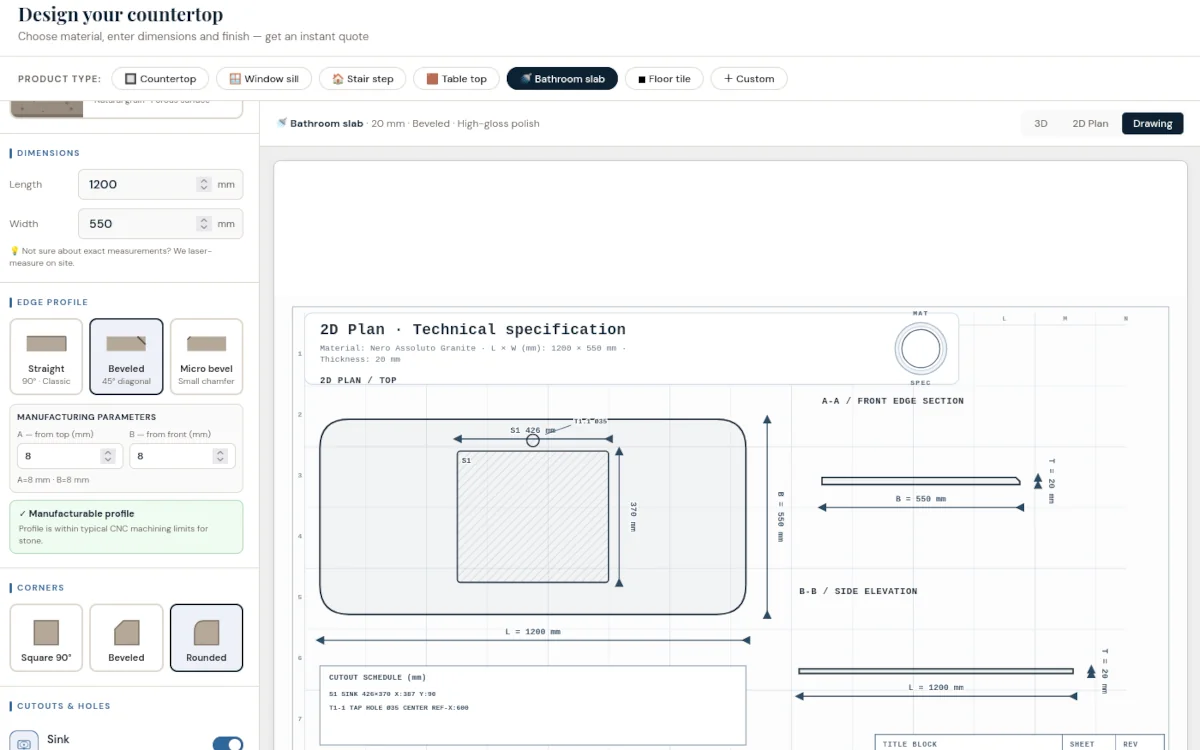Toggle the Sink cutout switch
1200x750 pixels.
click(x=228, y=744)
